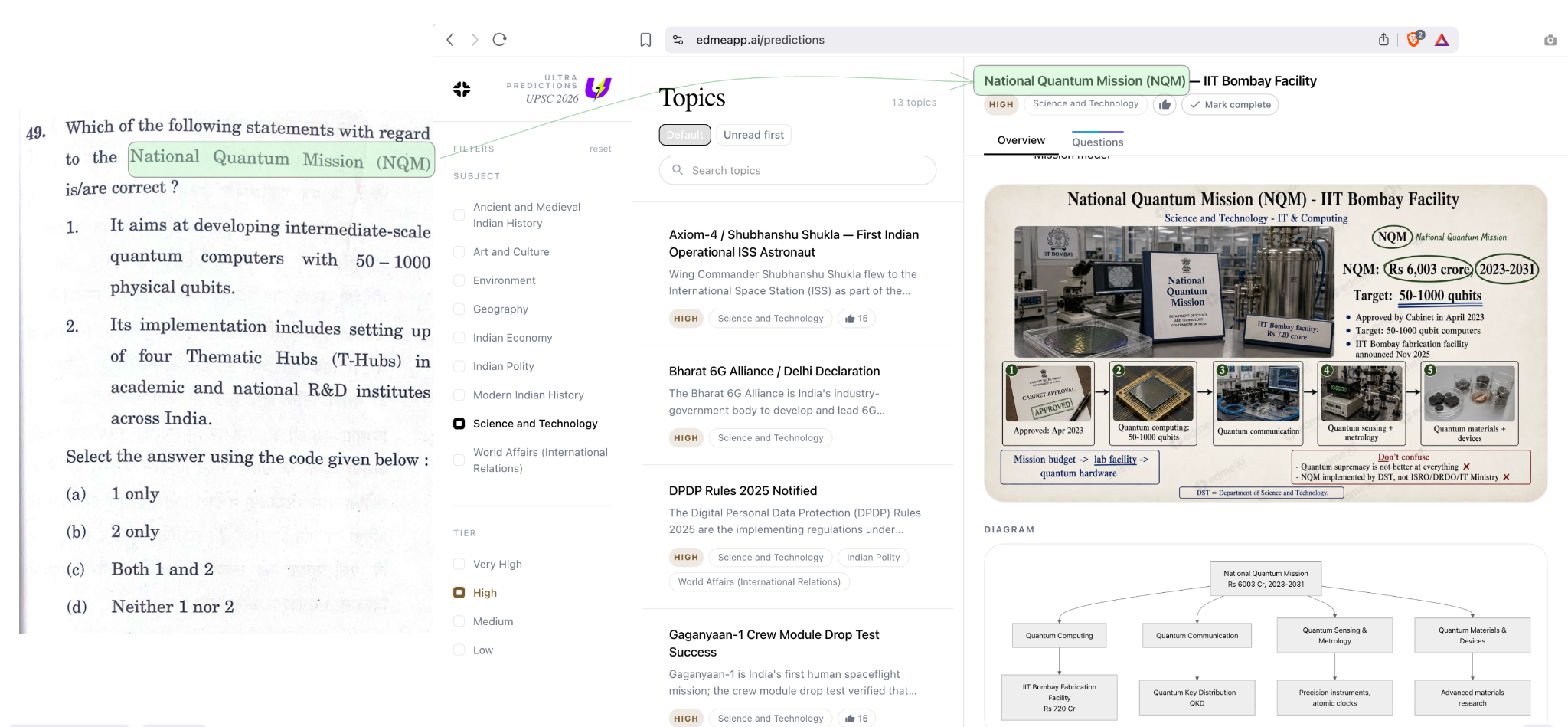Click the 'Quantum Materials & Devices' diagram node

pyautogui.click(x=1472, y=636)
